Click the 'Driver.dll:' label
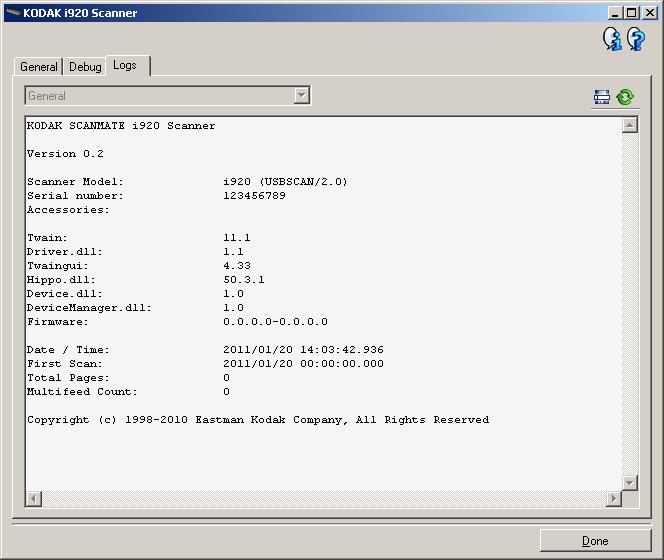The image size is (664, 560). [65, 252]
